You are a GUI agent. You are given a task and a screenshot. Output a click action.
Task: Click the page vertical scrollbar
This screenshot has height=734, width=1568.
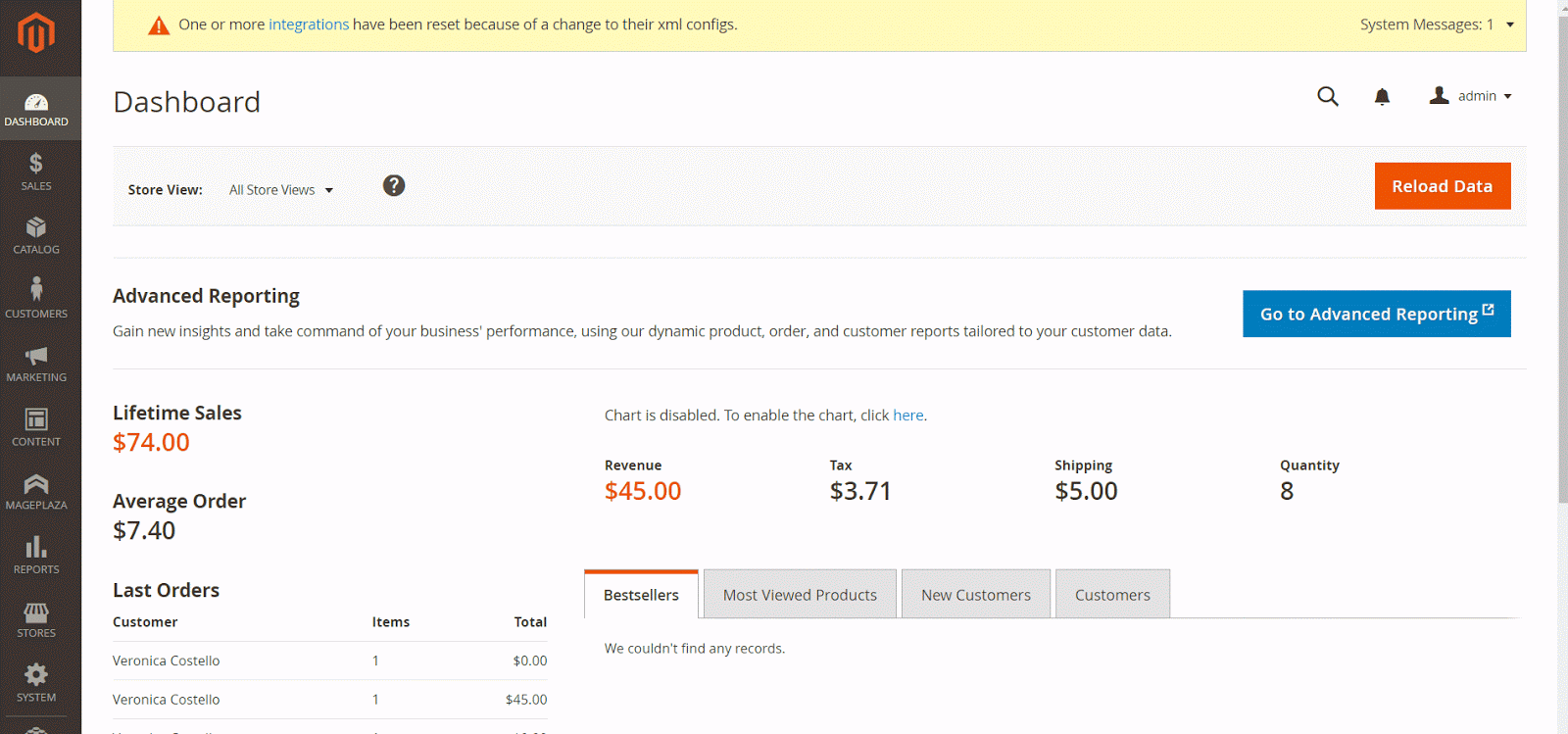(x=1562, y=255)
